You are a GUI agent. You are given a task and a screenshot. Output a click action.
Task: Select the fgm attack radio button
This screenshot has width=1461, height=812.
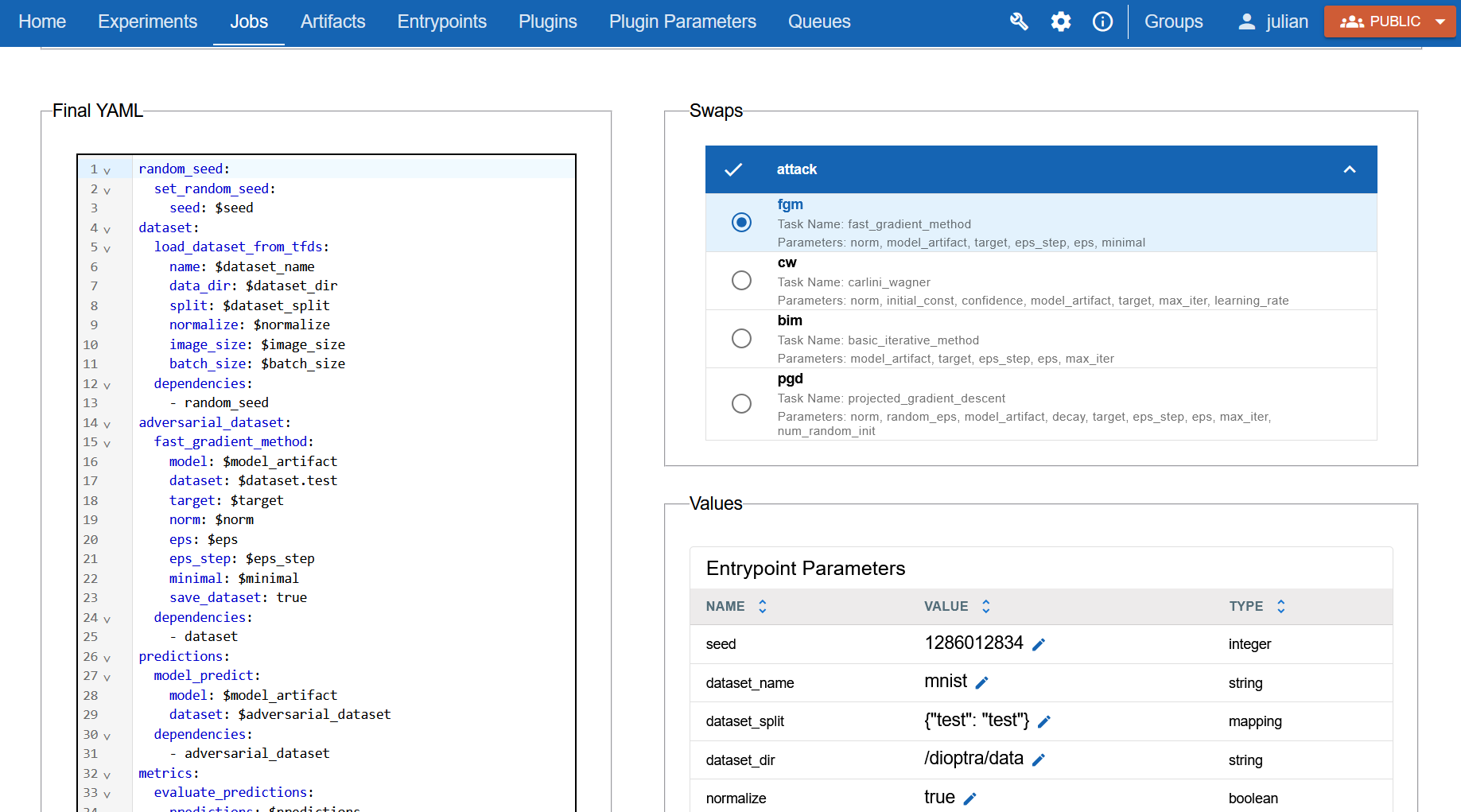tap(741, 223)
